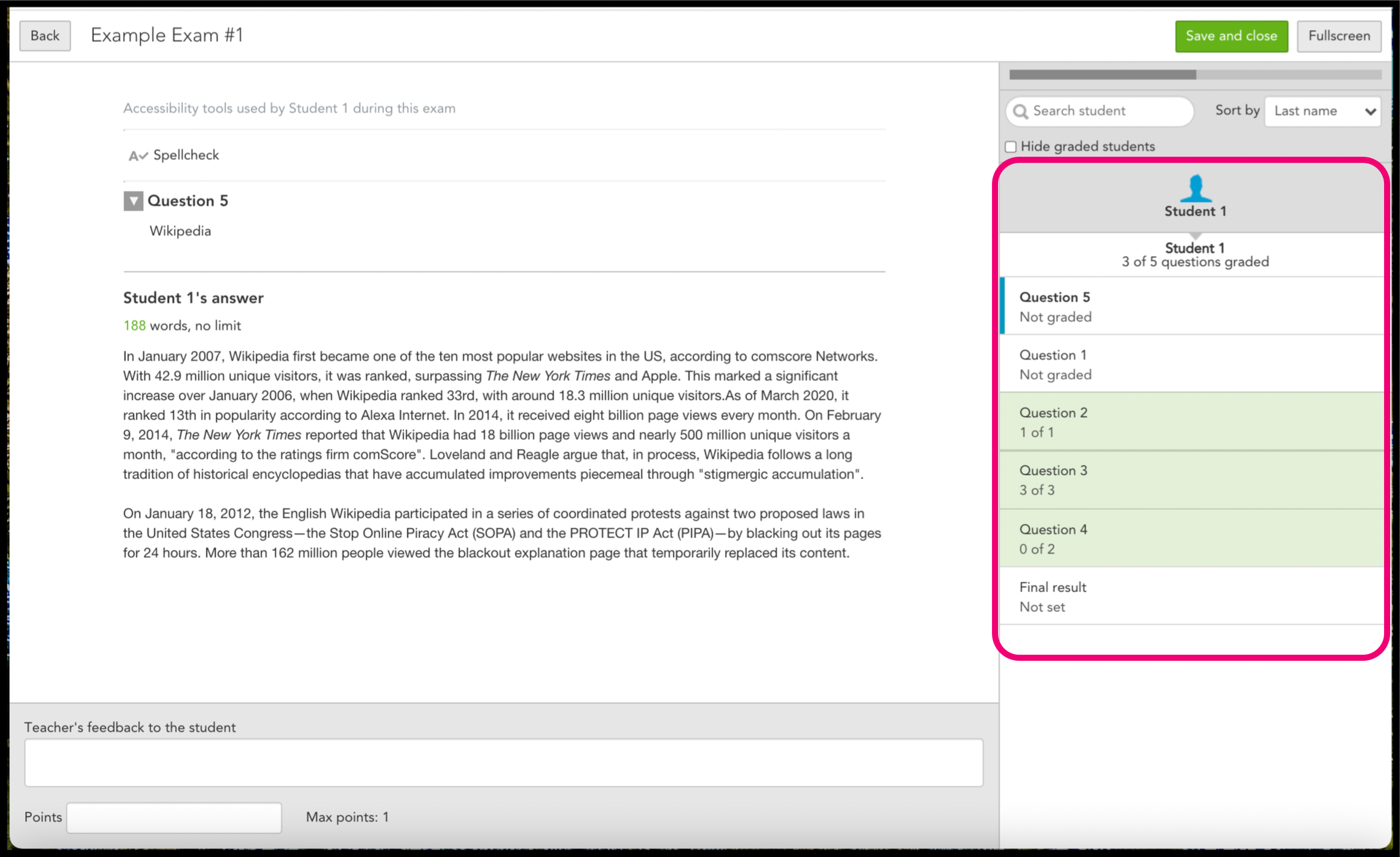Toggle Hide graded students checkbox
The height and width of the screenshot is (857, 1400).
[1010, 147]
